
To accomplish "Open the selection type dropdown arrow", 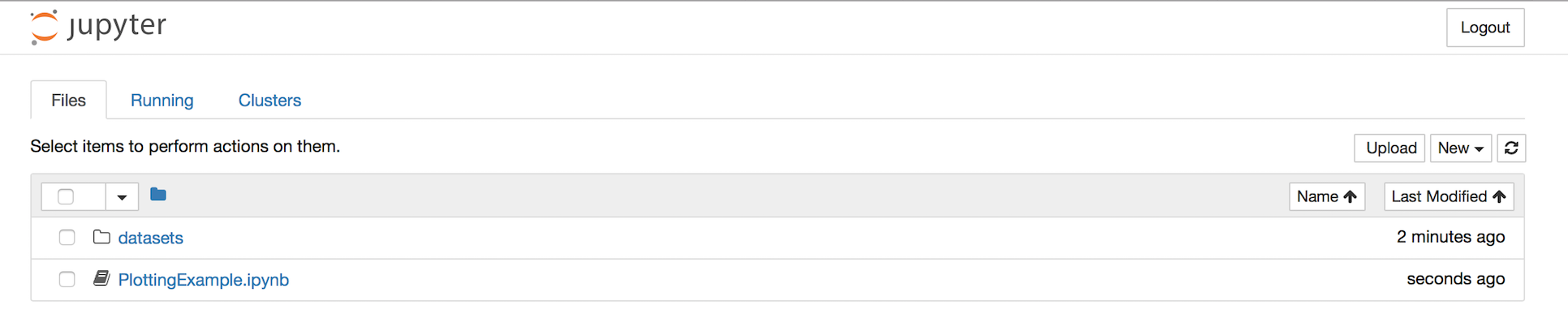I will [x=122, y=197].
